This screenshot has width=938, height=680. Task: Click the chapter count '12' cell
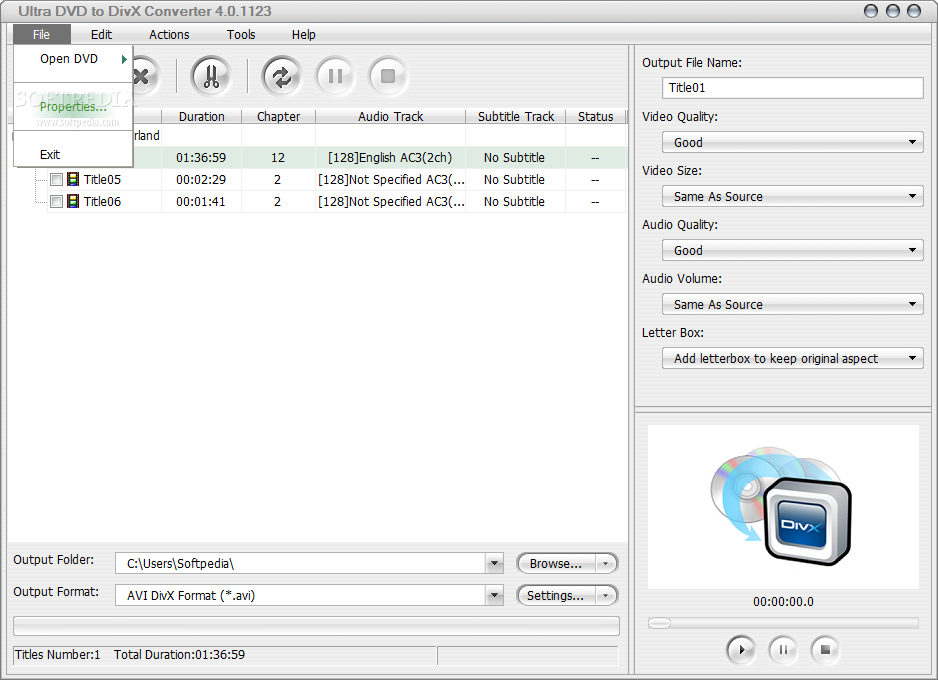click(278, 158)
